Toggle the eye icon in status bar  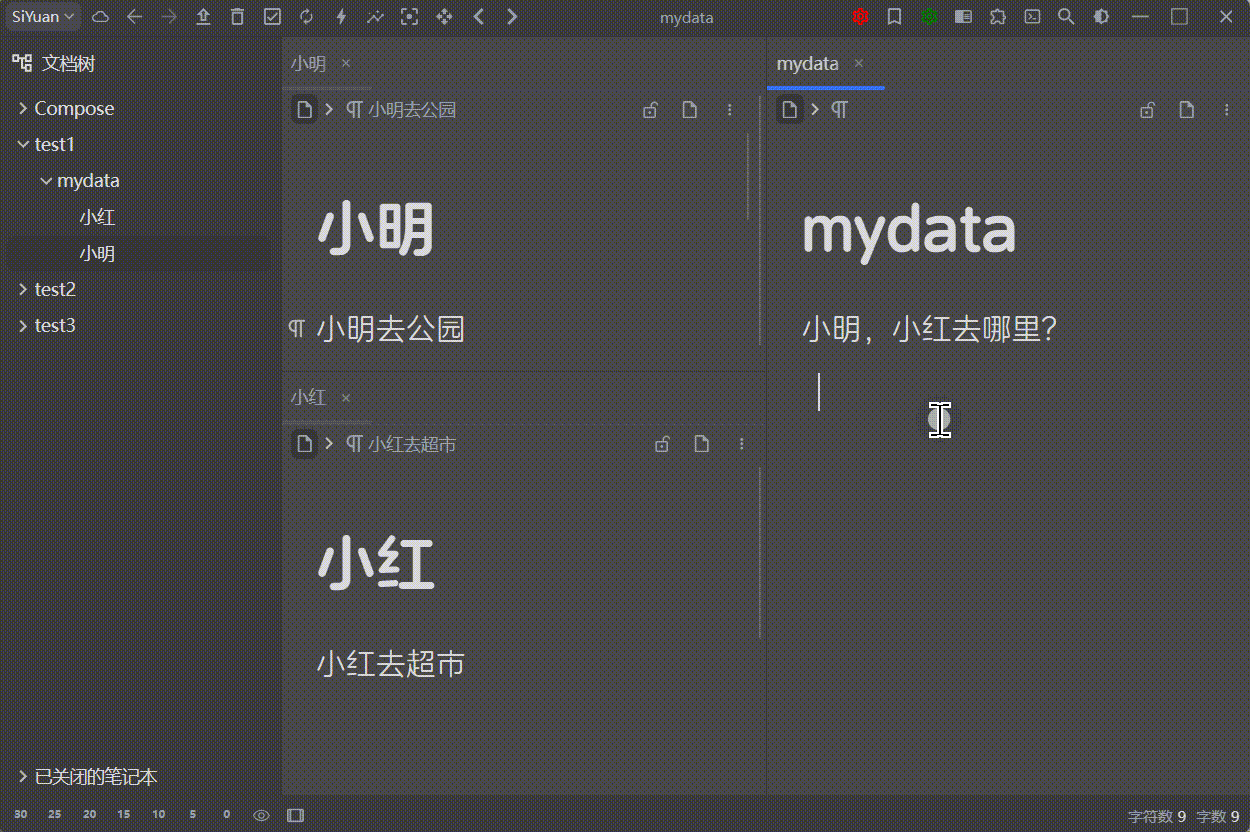point(261,815)
